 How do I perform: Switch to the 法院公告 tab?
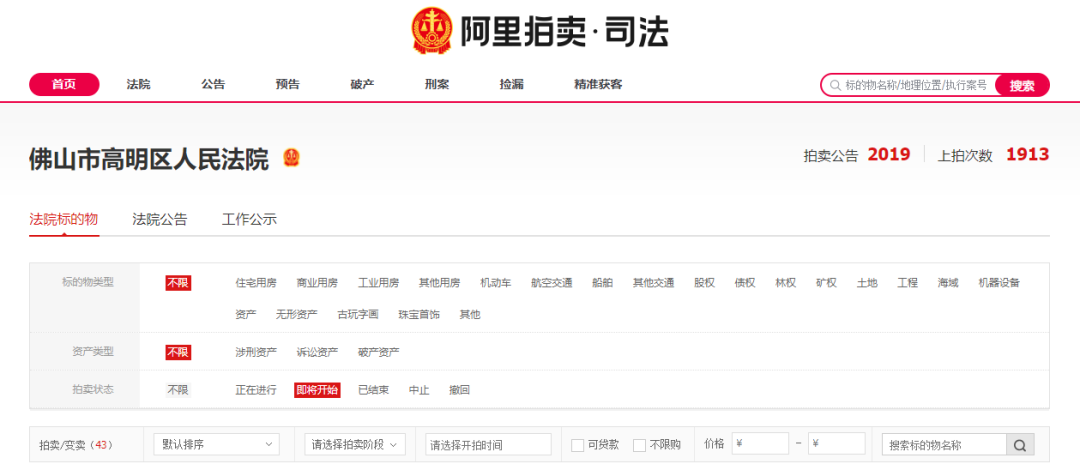pyautogui.click(x=160, y=219)
